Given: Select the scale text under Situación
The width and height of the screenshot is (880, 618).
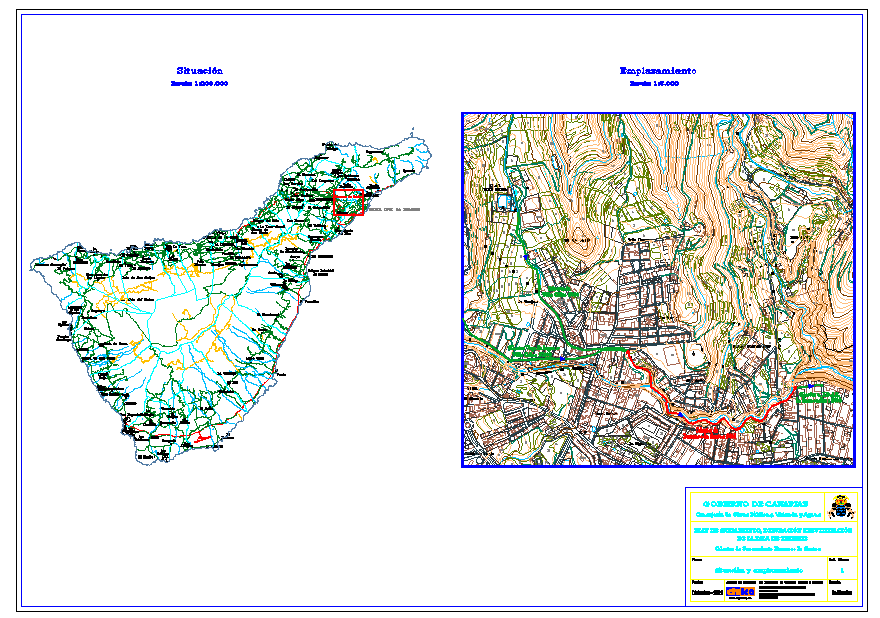Looking at the screenshot, I should point(199,85).
